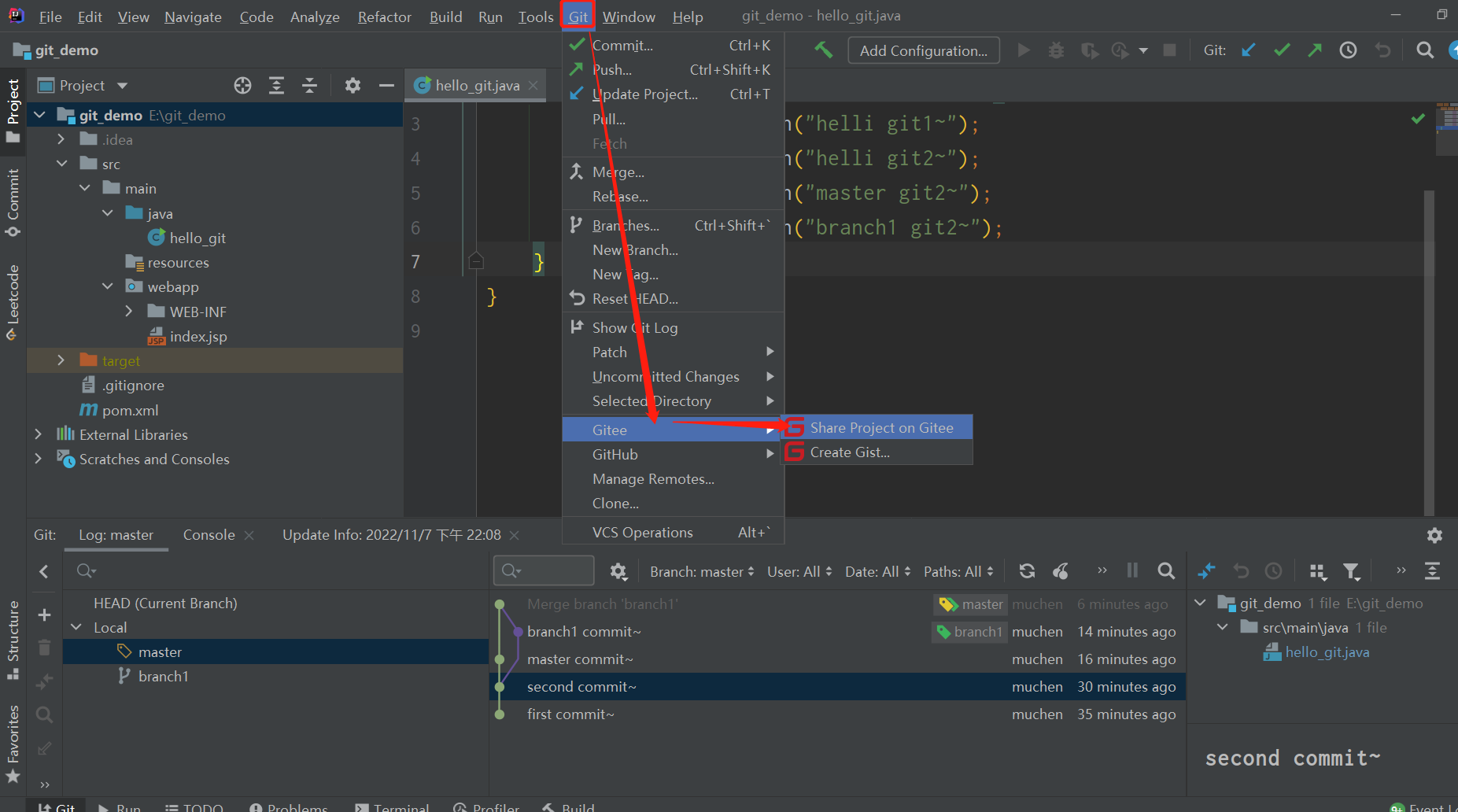Click the Run arrow icon in toolbar

tap(1024, 50)
